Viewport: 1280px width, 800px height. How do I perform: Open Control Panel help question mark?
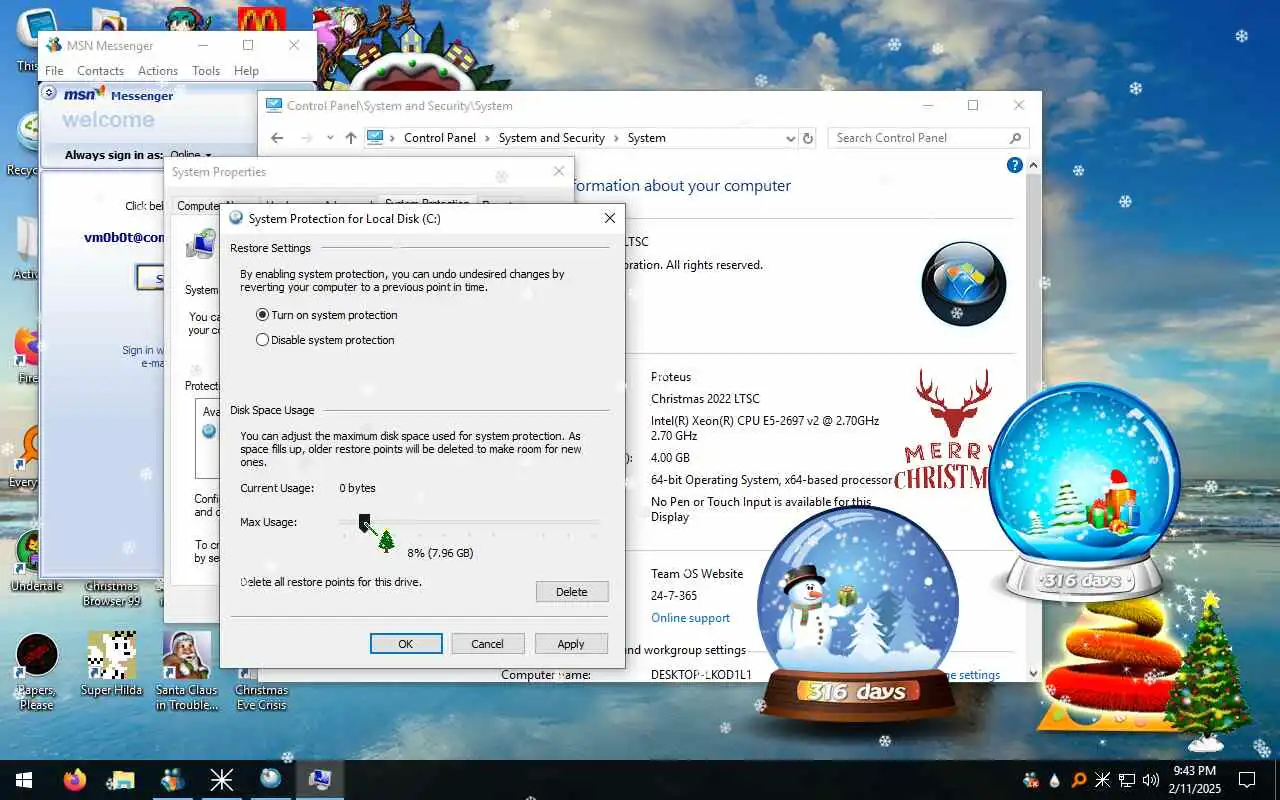pyautogui.click(x=1014, y=165)
